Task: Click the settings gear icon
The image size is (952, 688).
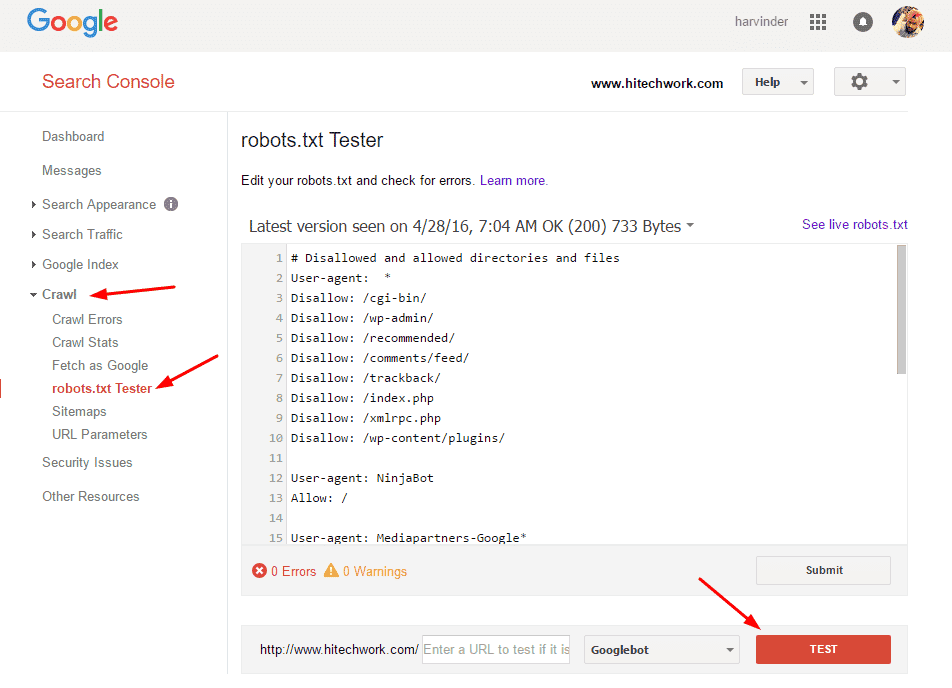Action: click(x=858, y=81)
